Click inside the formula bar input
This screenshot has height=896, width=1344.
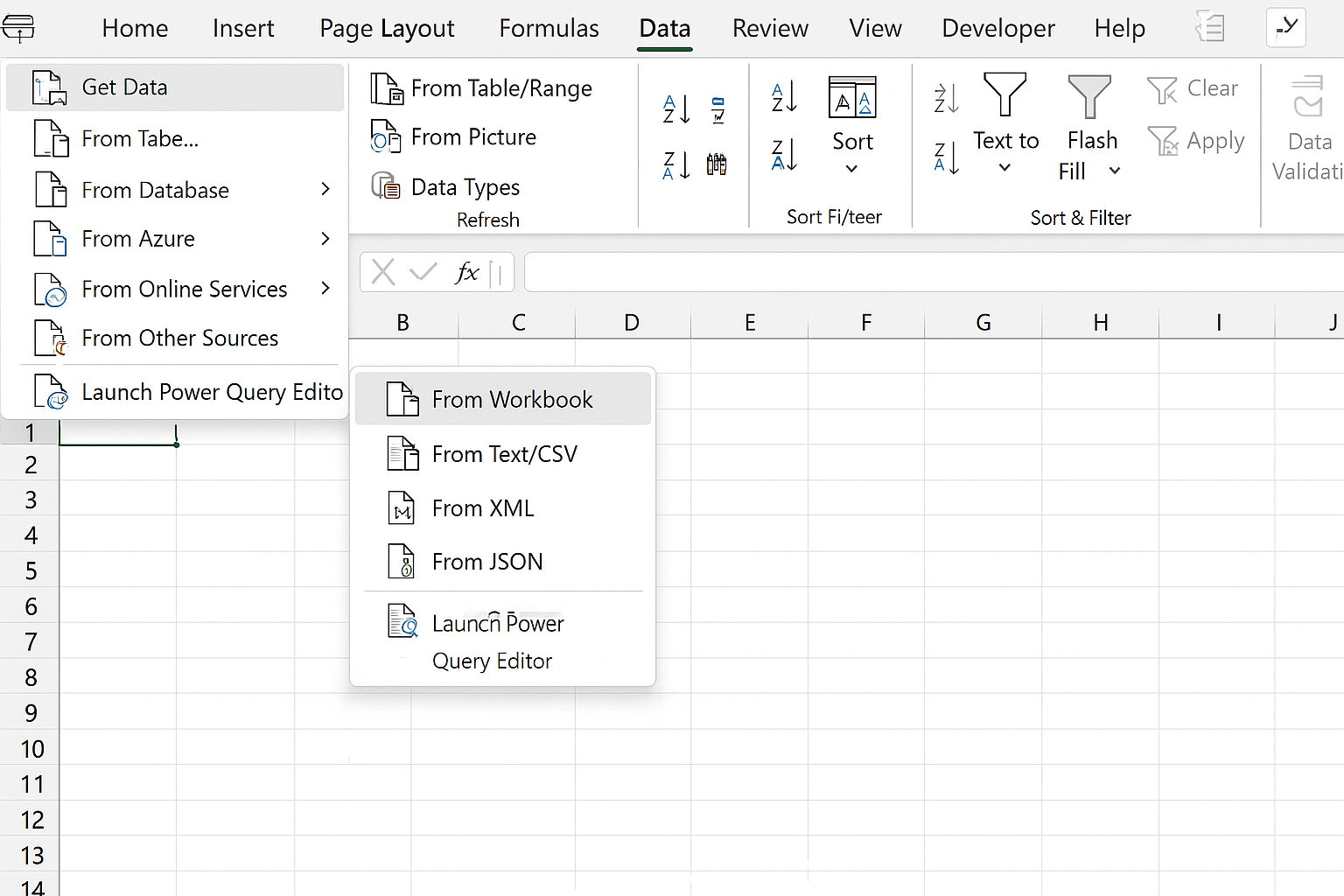coord(934,272)
